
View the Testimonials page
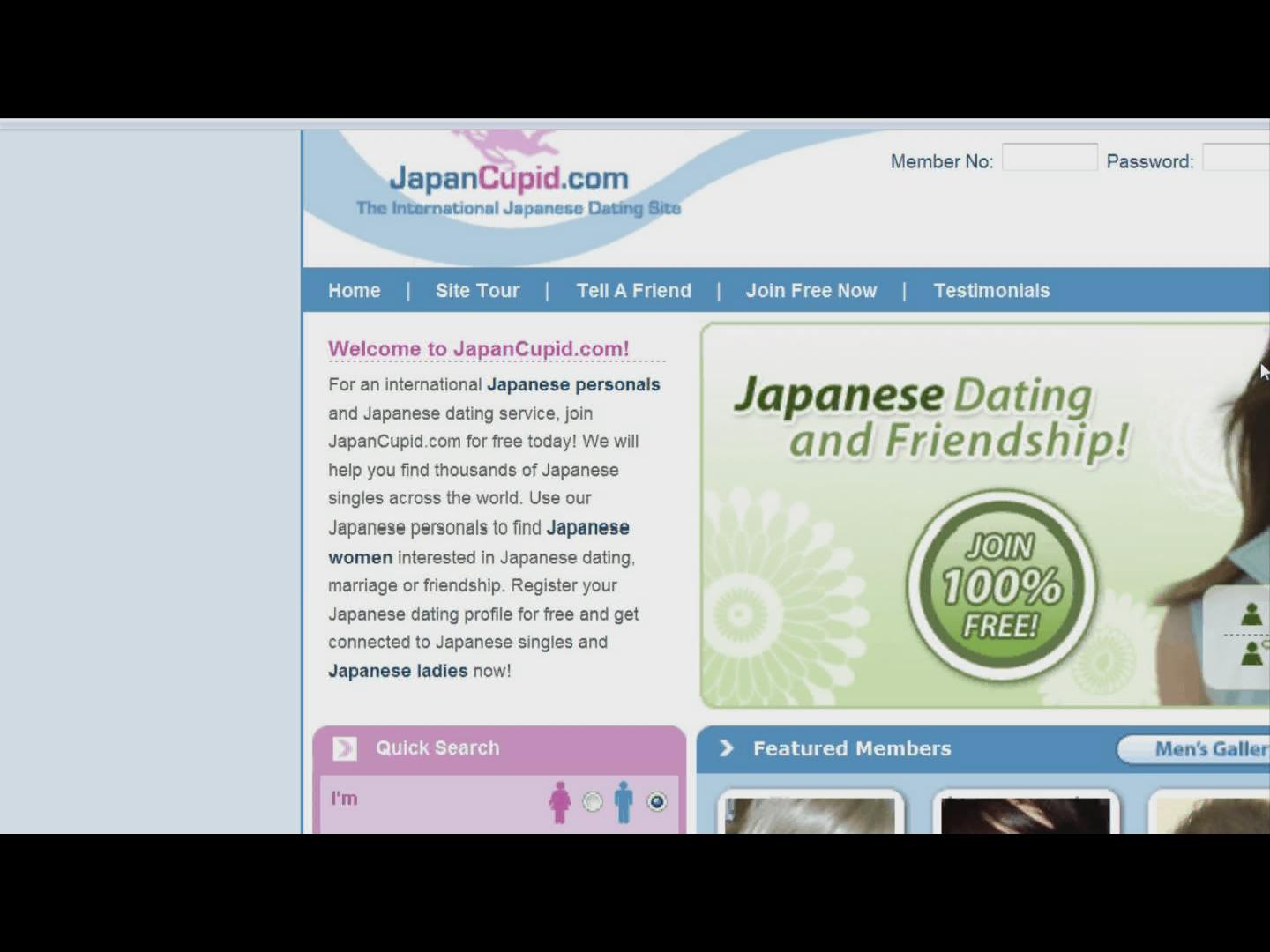992,291
